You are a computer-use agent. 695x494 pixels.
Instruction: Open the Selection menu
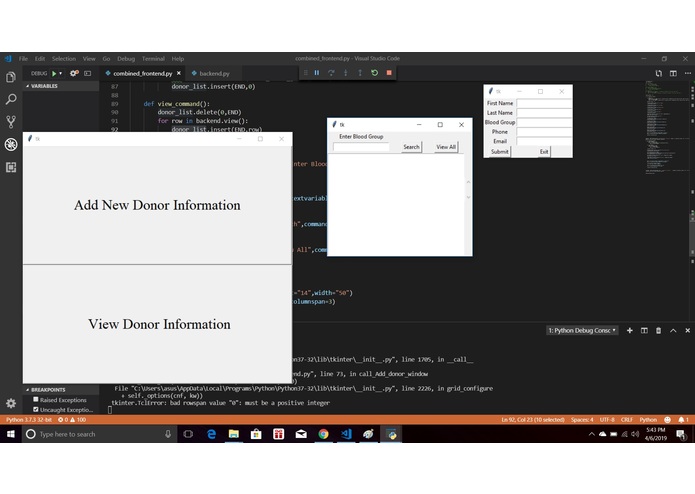click(64, 58)
